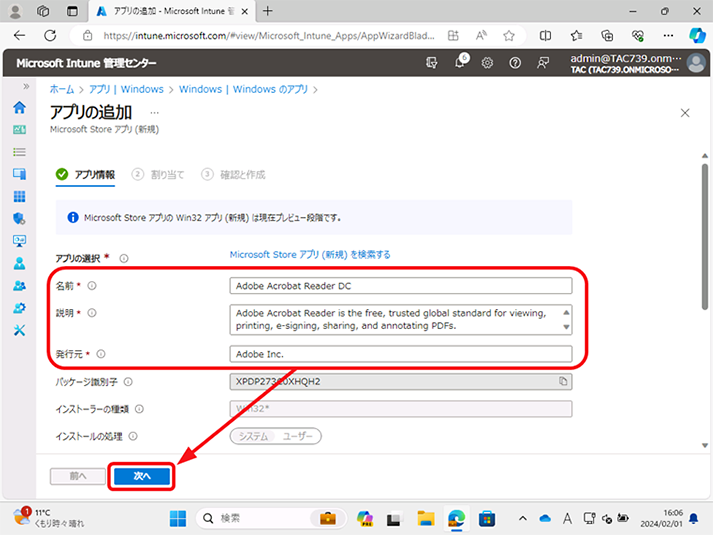713x535 pixels.
Task: Show info tooltip for アプリの選択
Action: (x=124, y=259)
